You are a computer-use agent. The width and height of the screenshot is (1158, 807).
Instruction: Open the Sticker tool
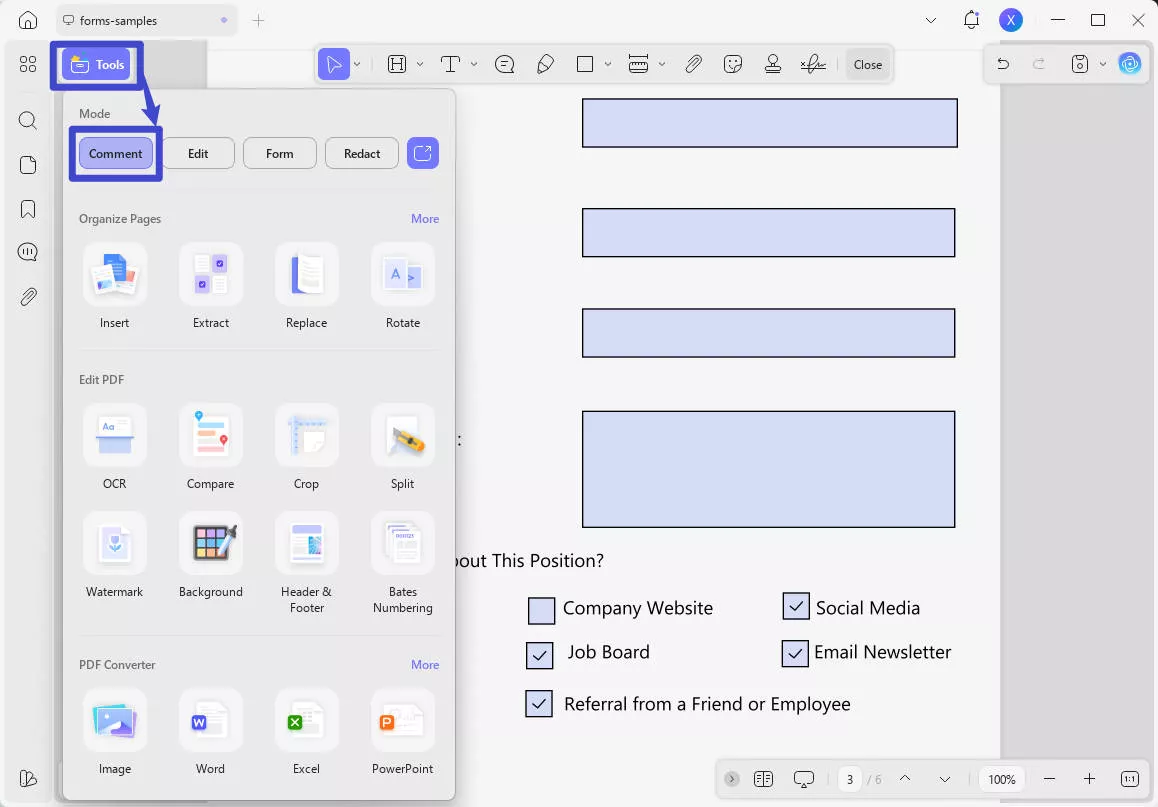click(733, 63)
